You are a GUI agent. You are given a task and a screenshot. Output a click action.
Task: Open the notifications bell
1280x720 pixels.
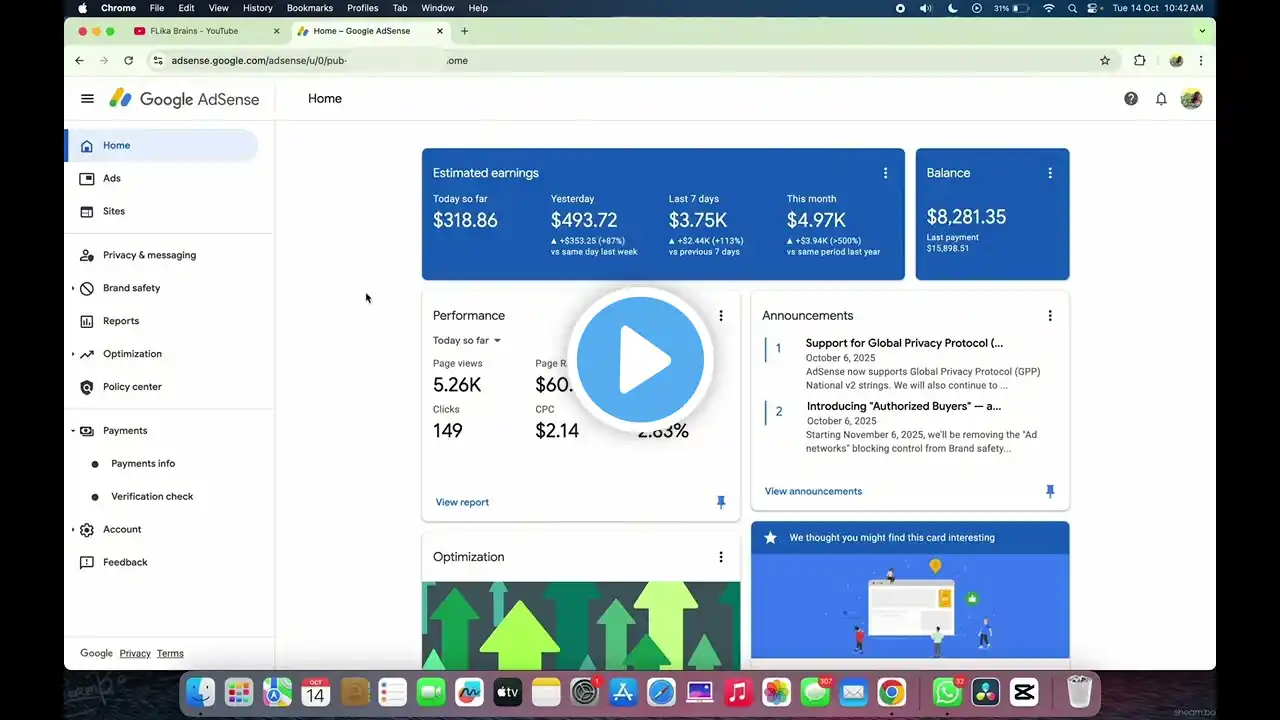tap(1161, 99)
